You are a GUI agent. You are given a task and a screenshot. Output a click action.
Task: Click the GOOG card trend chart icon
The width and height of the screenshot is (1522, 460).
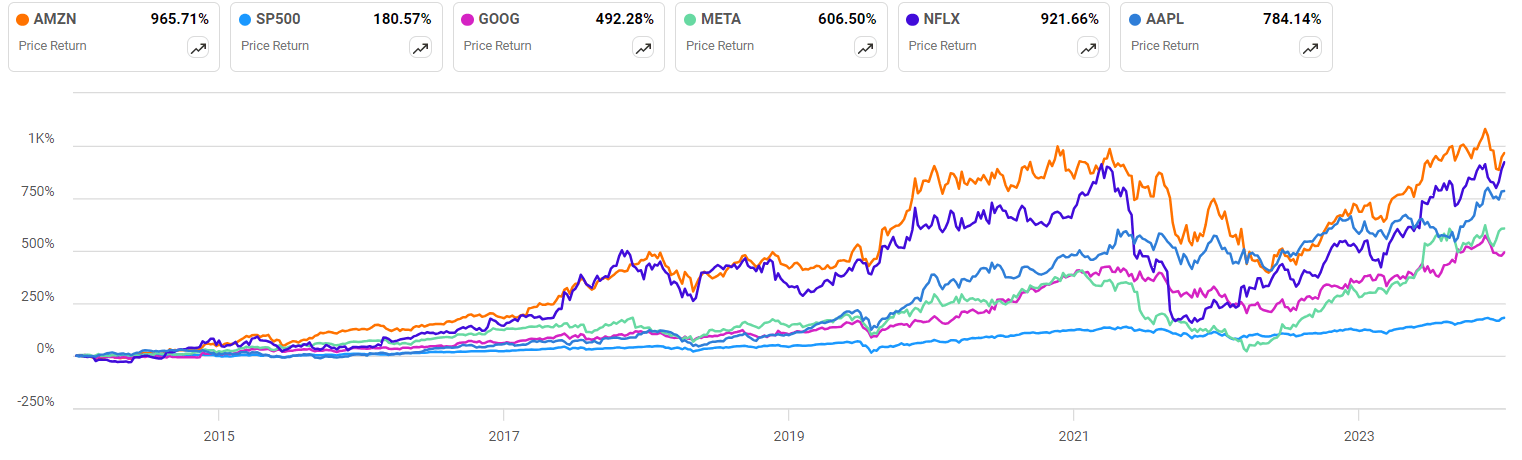click(643, 47)
